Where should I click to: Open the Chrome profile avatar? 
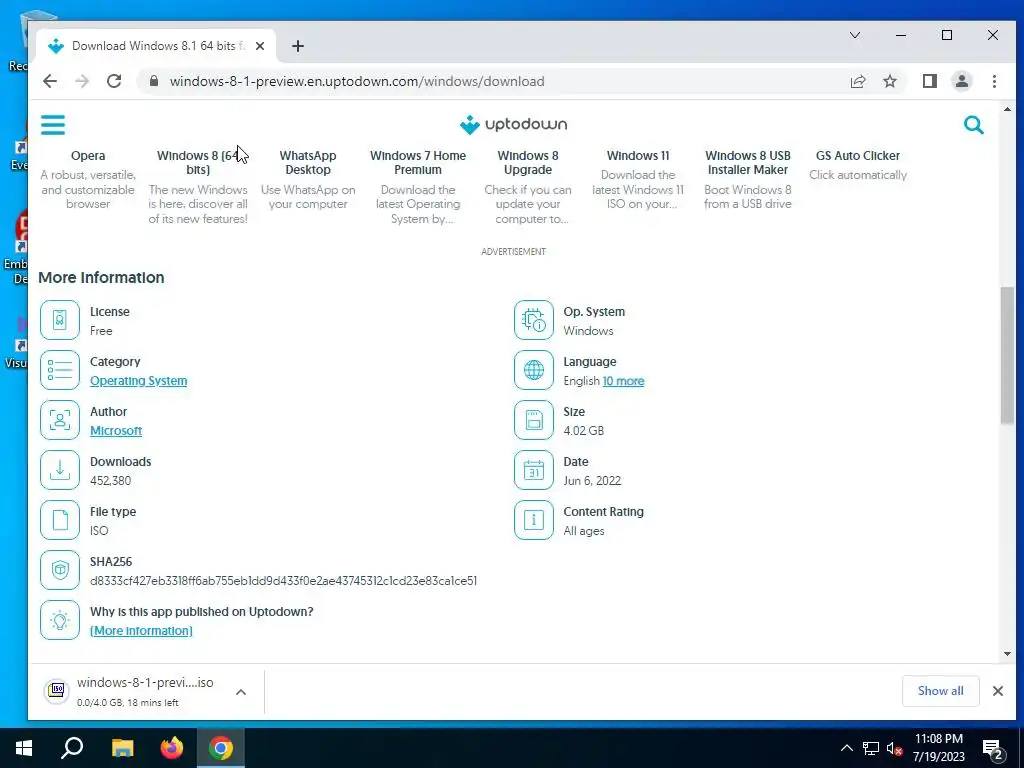(x=961, y=81)
